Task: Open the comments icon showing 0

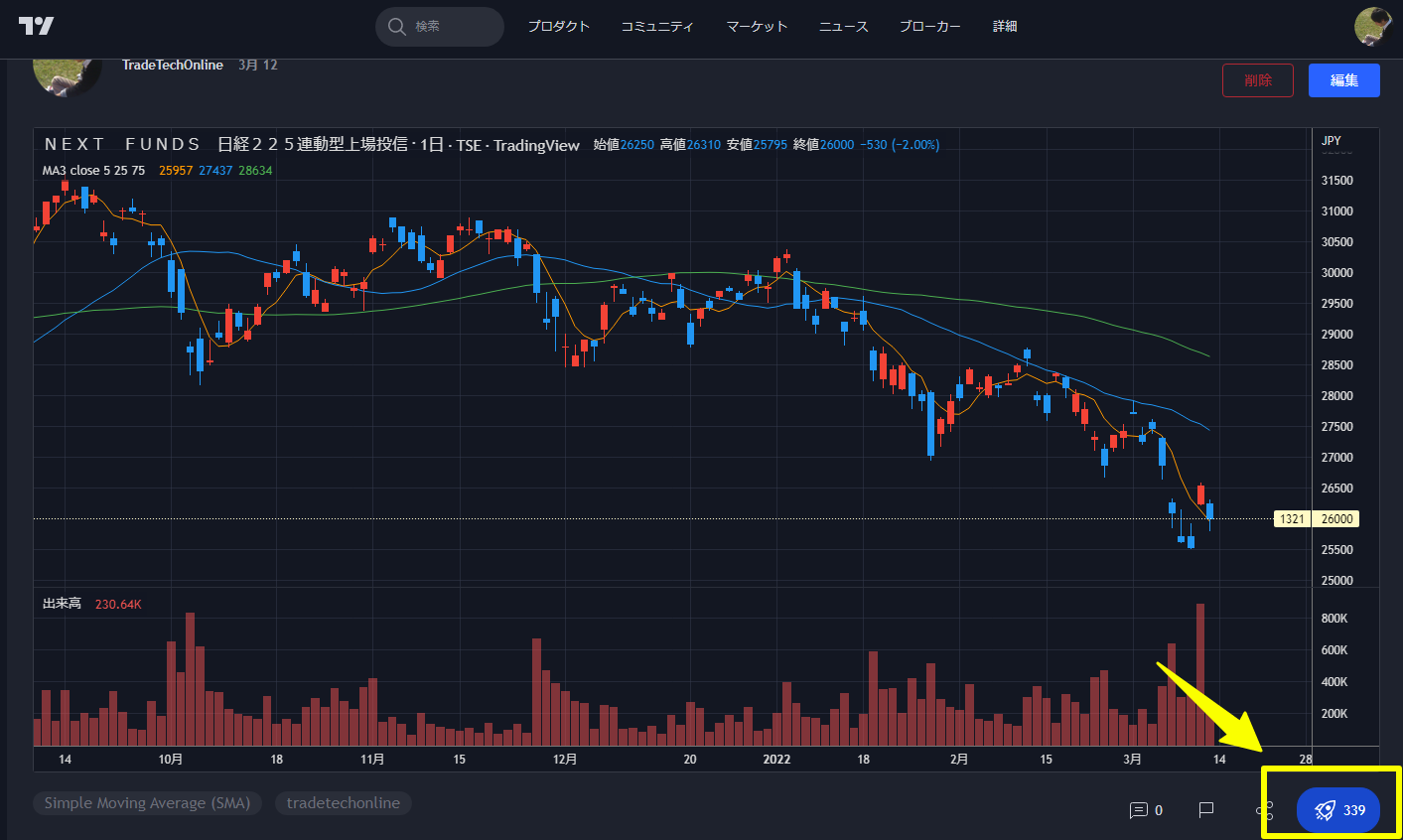Action: tap(1146, 810)
